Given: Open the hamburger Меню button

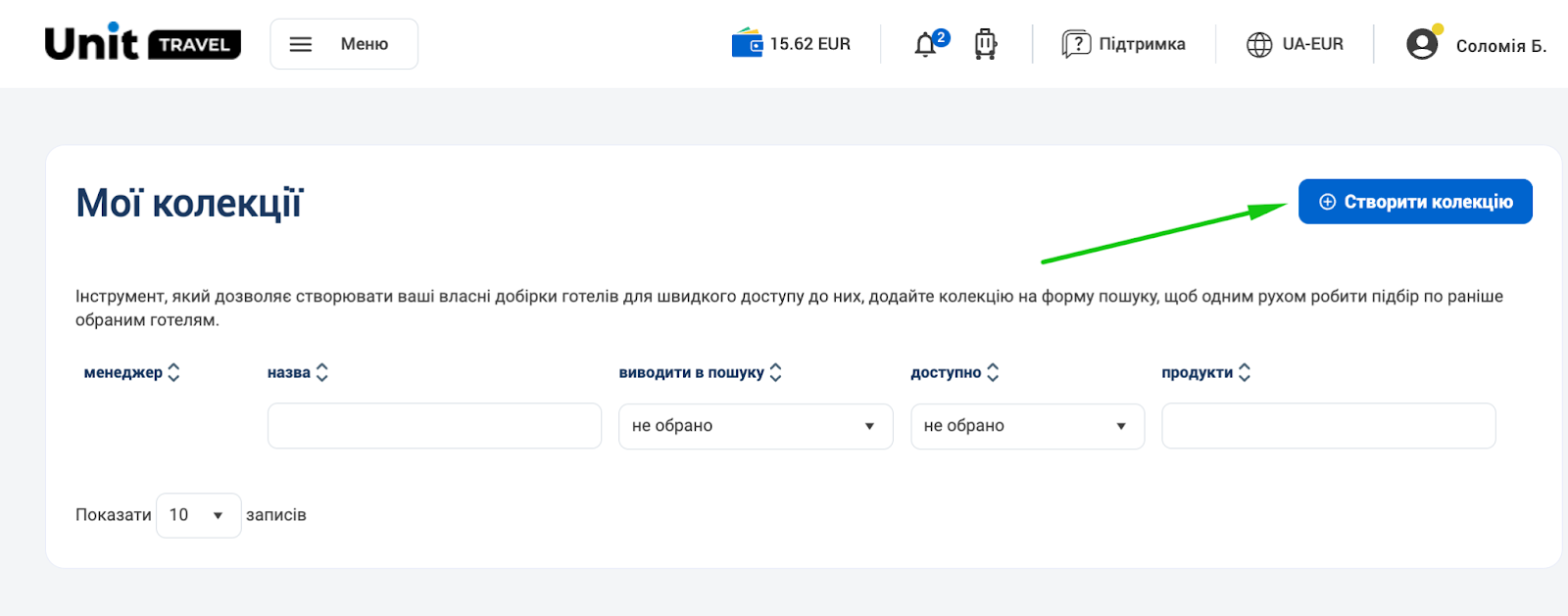Looking at the screenshot, I should coord(344,44).
